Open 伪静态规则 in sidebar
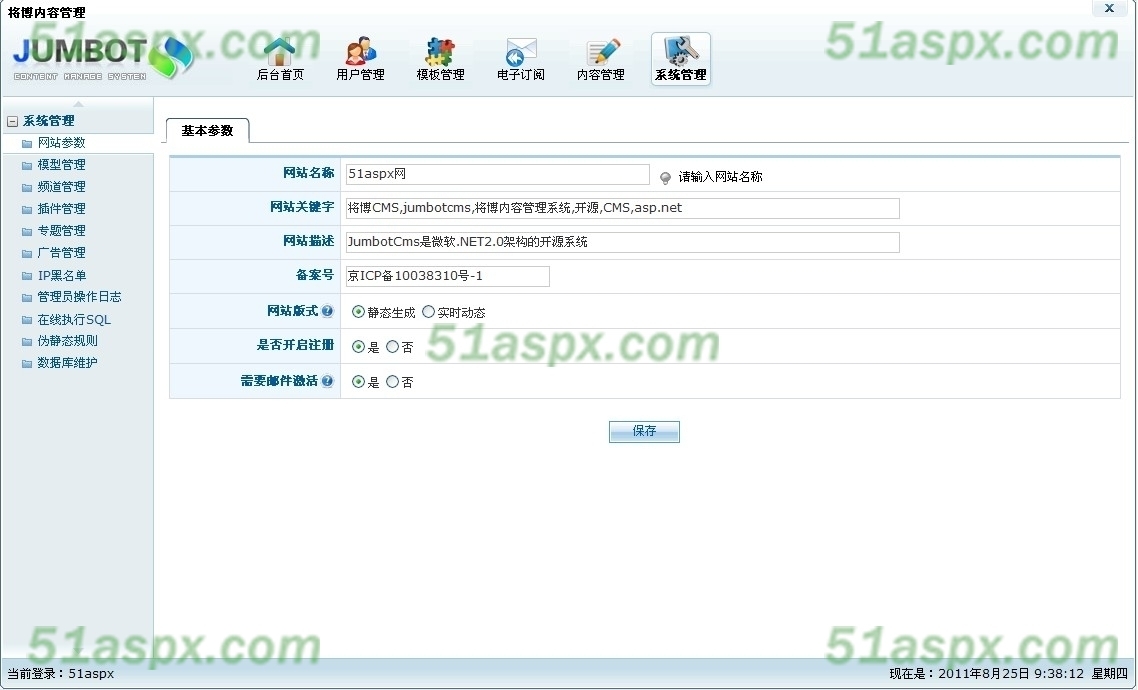 click(67, 340)
